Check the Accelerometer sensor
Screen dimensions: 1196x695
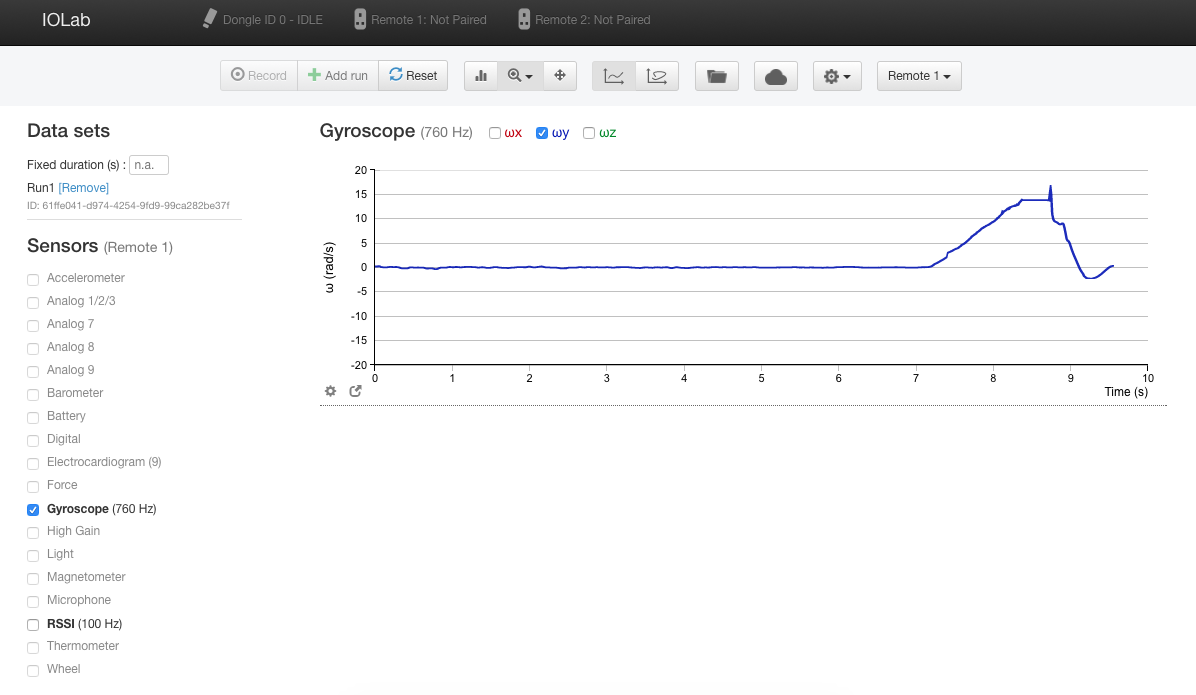coord(33,279)
